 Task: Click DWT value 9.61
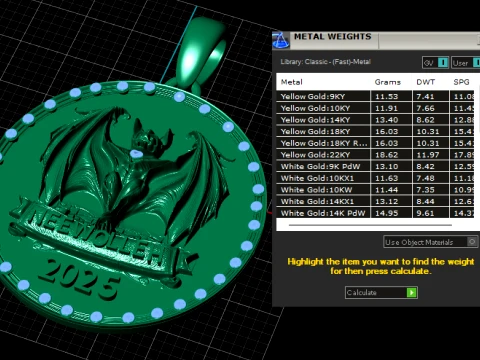click(x=425, y=213)
